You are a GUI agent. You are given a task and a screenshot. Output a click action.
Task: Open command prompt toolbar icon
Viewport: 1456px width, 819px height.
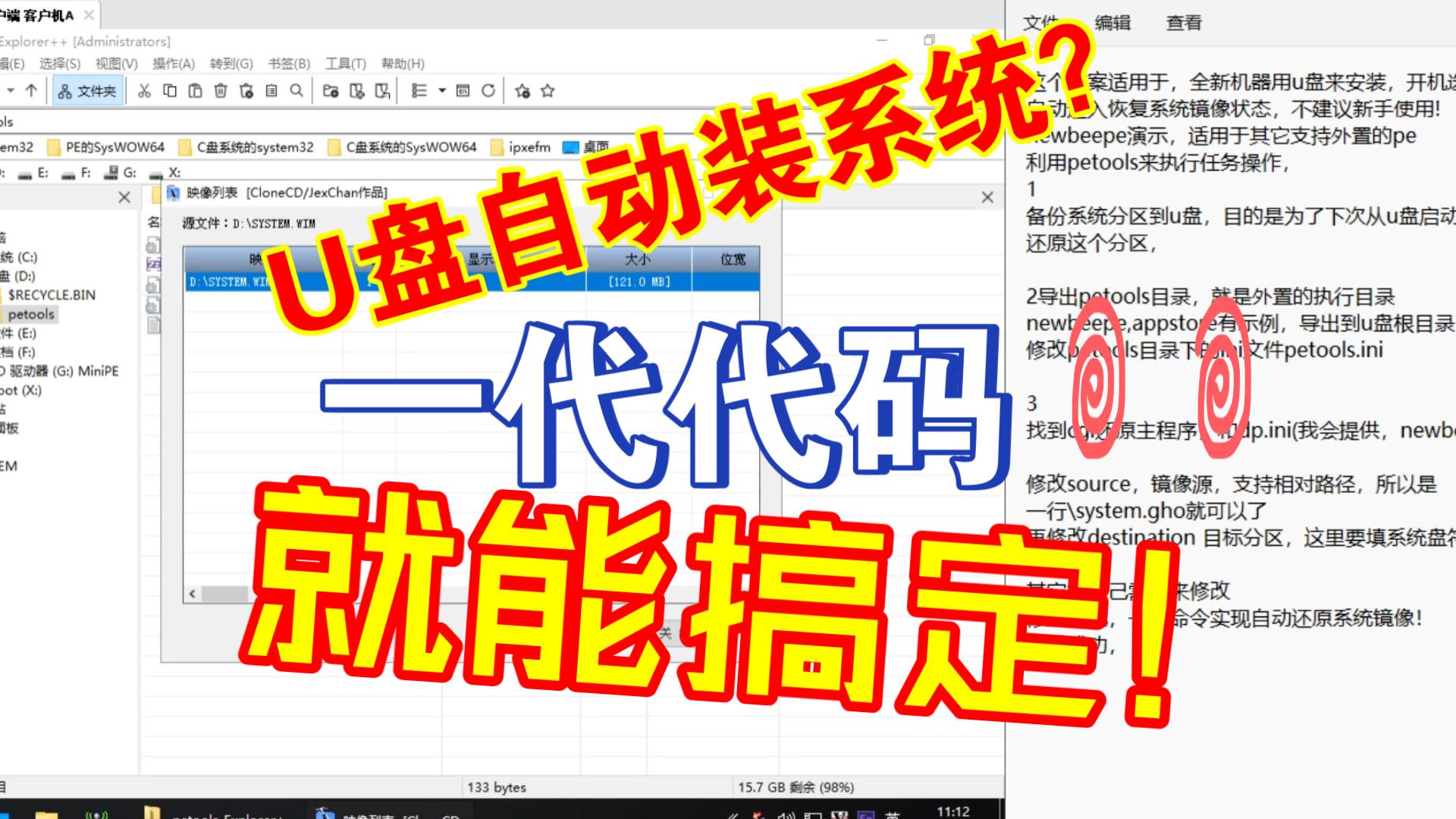[463, 91]
